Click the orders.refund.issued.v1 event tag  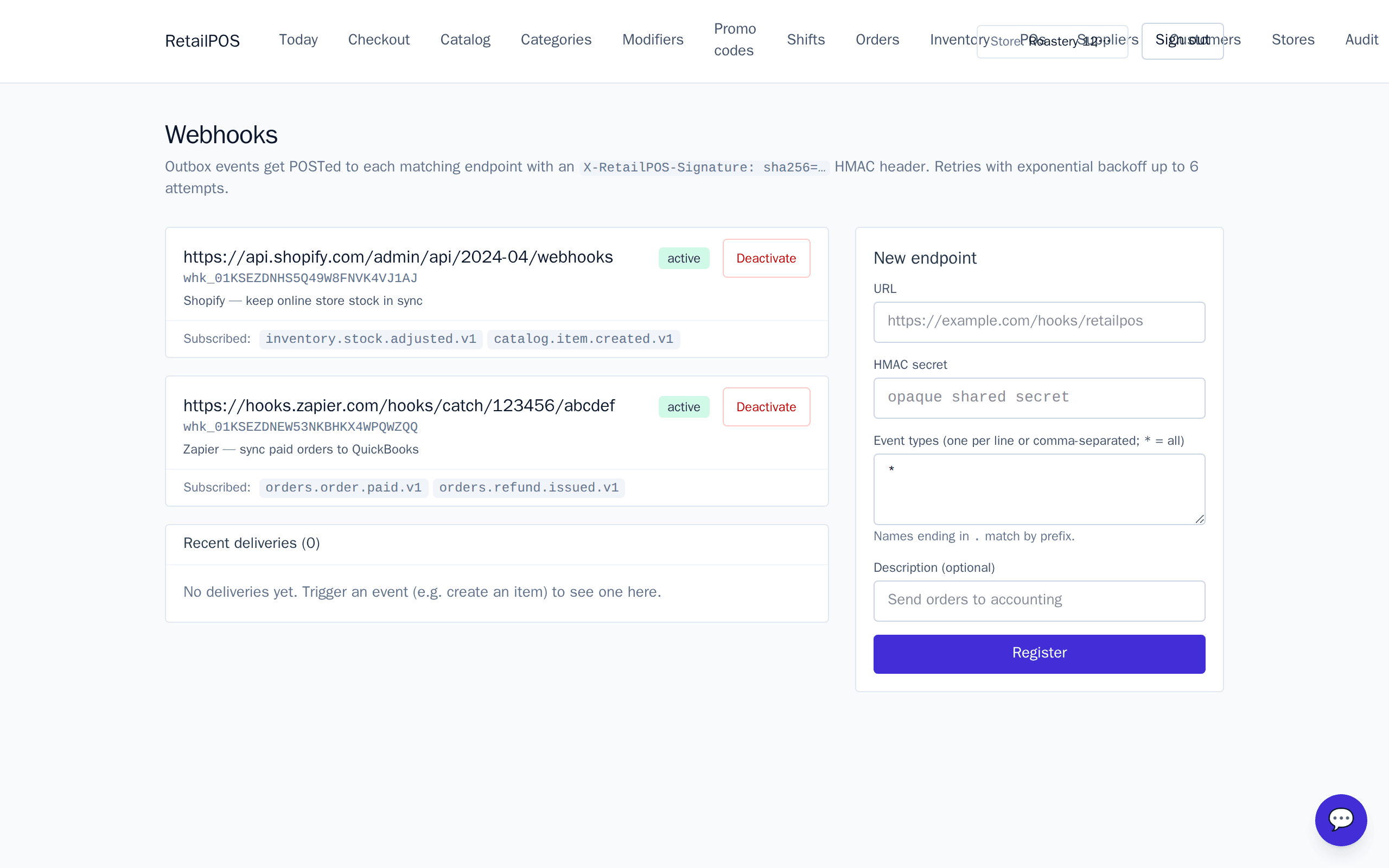pyautogui.click(x=528, y=488)
